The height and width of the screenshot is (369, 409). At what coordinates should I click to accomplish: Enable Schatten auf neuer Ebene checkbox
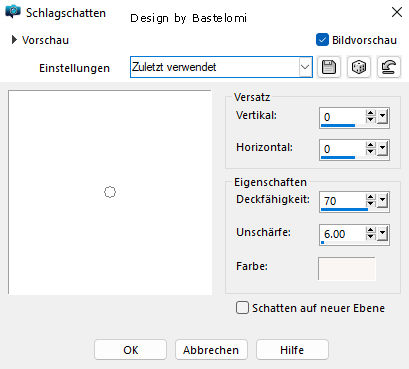(242, 307)
